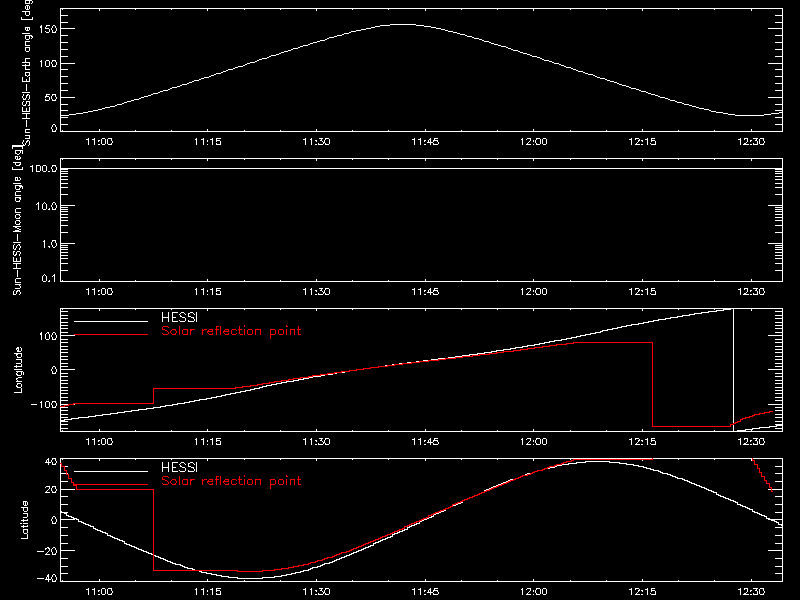The height and width of the screenshot is (600, 800).
Task: Select the 20 tick label on Latitude plot
Action: [51, 490]
